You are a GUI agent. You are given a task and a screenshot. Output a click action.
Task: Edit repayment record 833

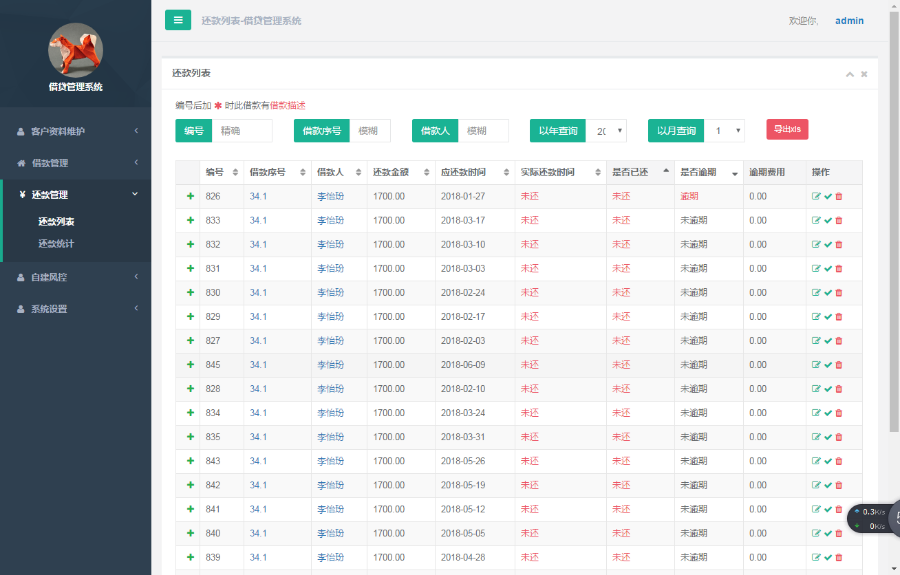point(816,220)
